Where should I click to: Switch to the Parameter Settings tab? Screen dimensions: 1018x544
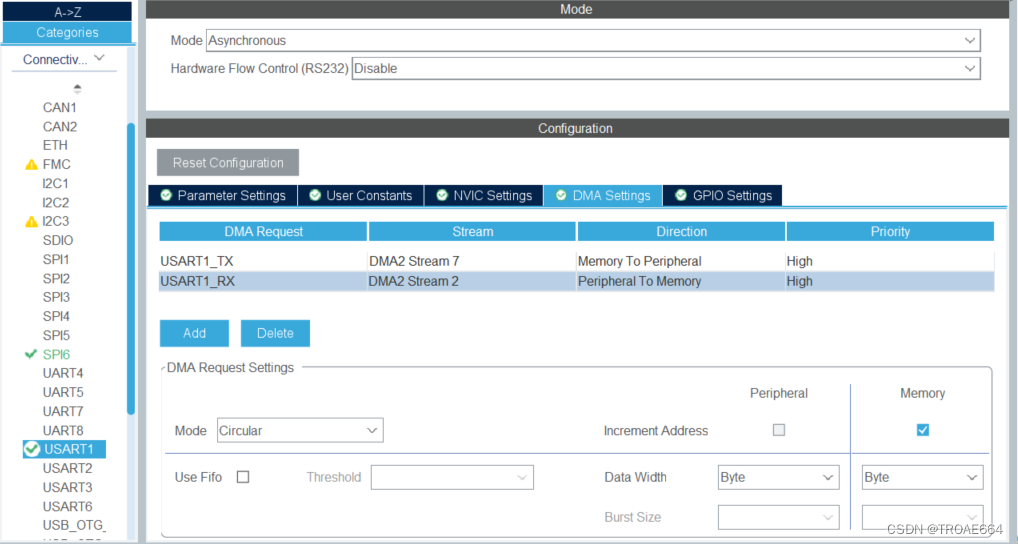click(x=223, y=195)
